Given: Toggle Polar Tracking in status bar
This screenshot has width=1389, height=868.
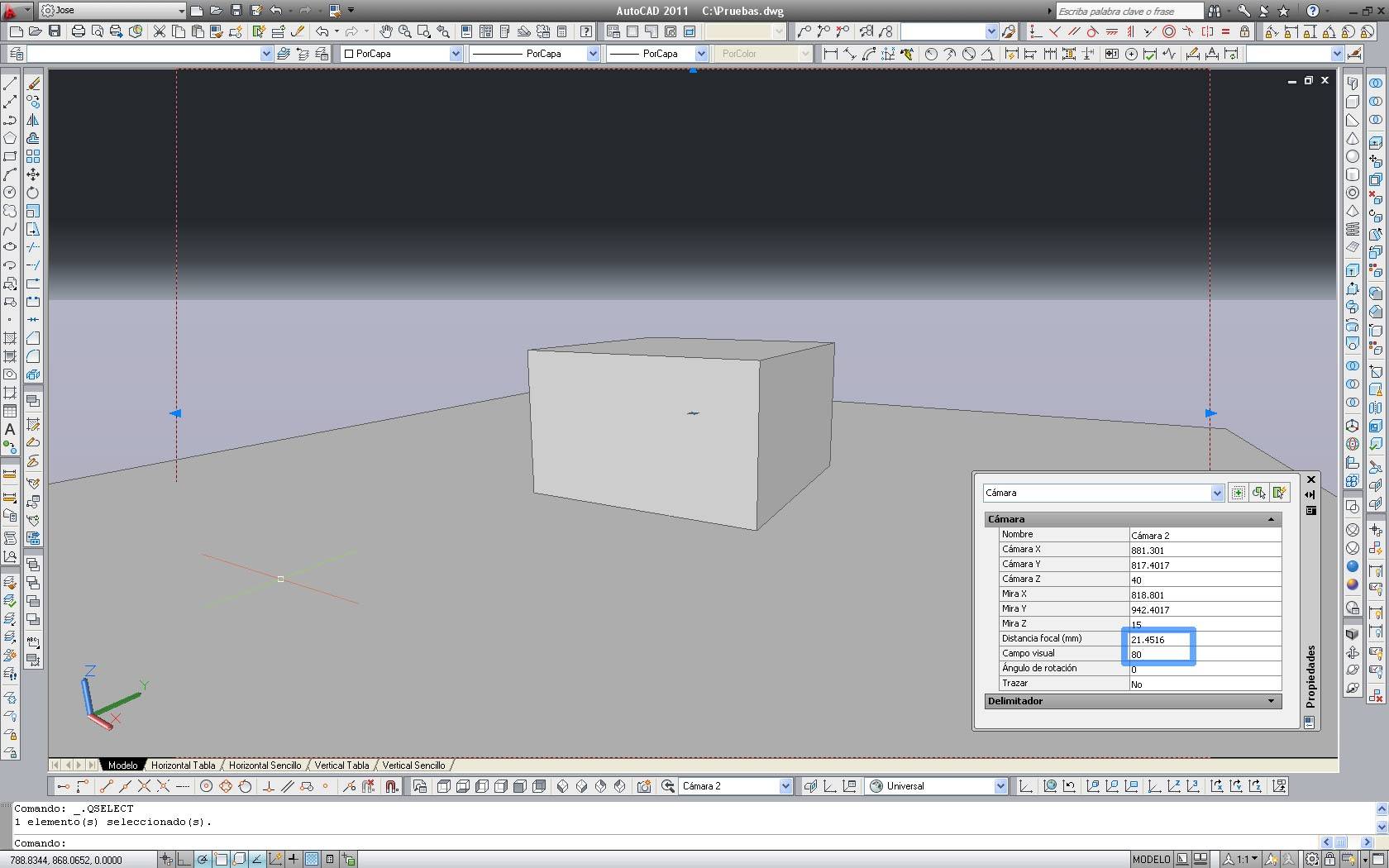Looking at the screenshot, I should pos(203,860).
